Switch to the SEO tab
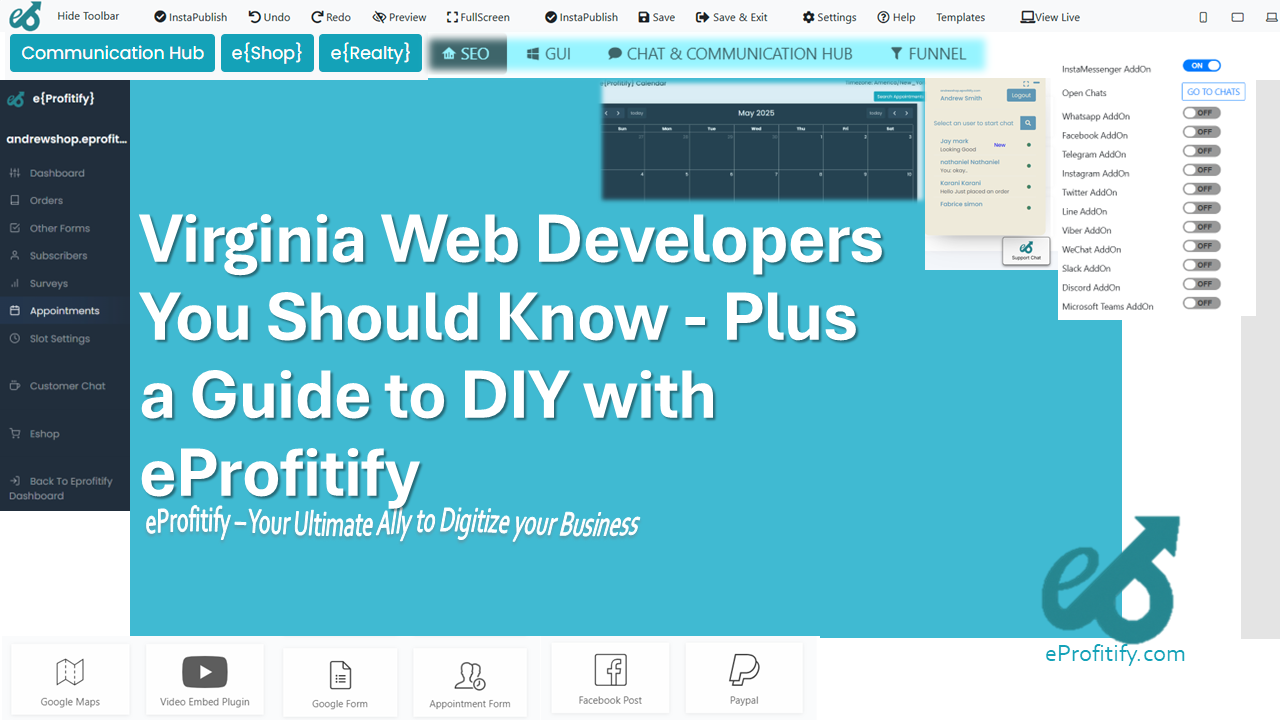The width and height of the screenshot is (1280, 720). coord(467,54)
